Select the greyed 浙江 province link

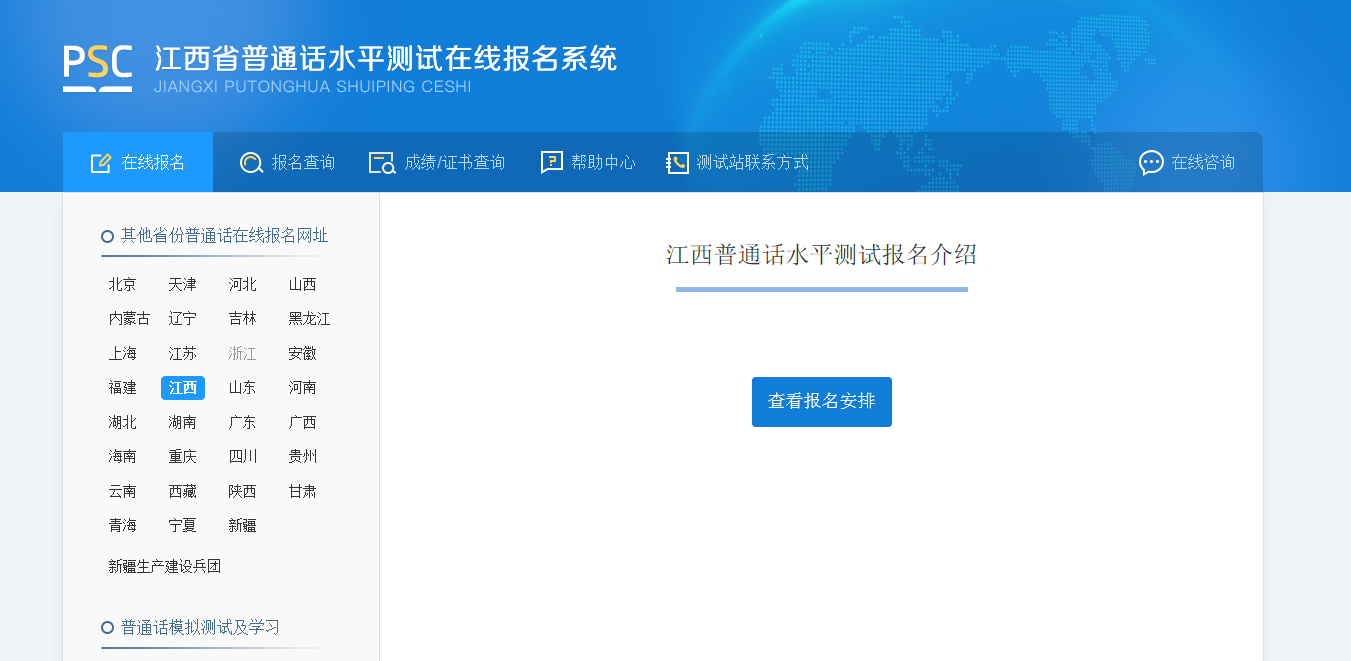point(243,354)
